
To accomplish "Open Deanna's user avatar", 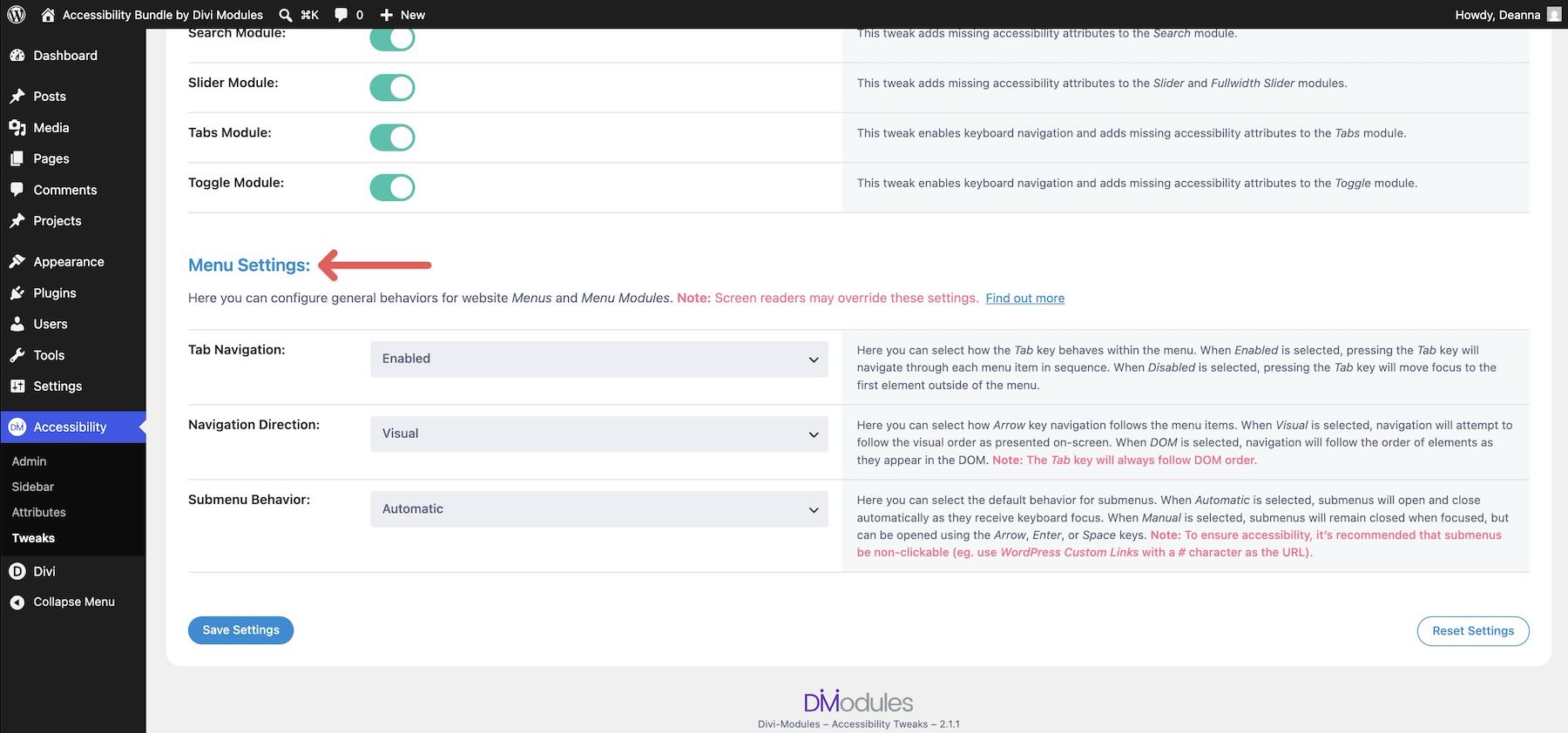I will (1554, 15).
